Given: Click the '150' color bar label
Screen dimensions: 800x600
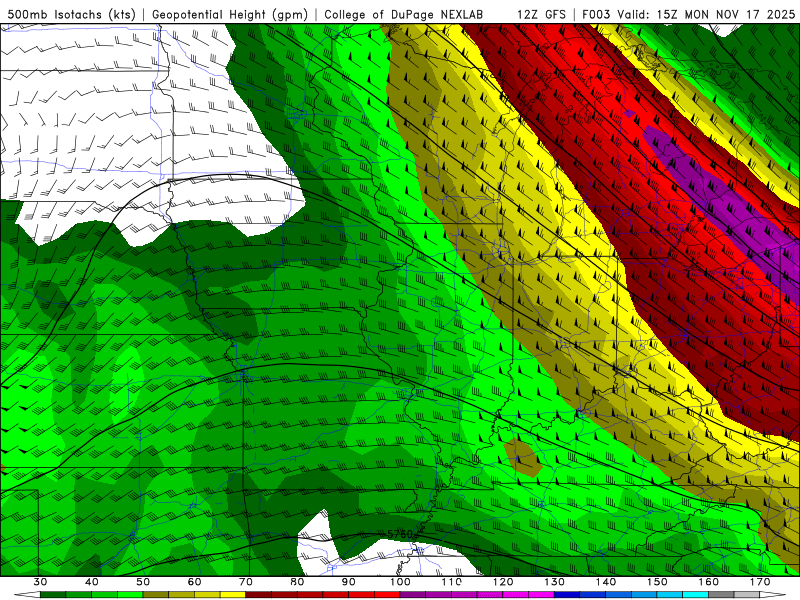Looking at the screenshot, I should (x=657, y=582).
